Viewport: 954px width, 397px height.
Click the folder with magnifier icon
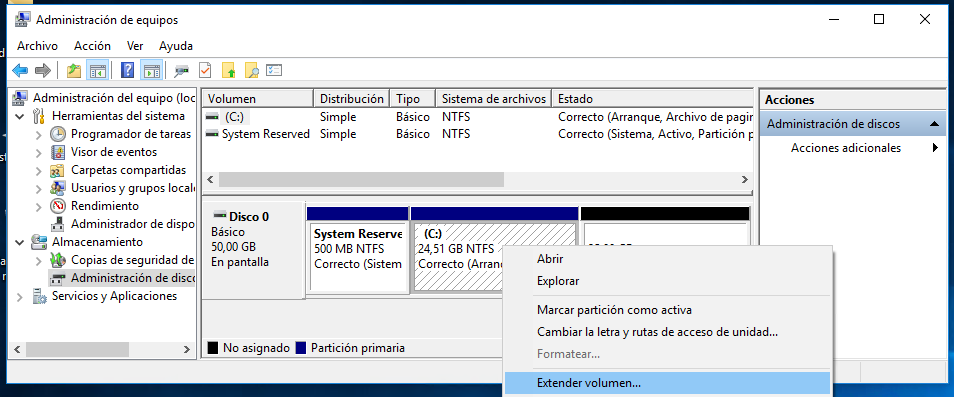(x=252, y=71)
